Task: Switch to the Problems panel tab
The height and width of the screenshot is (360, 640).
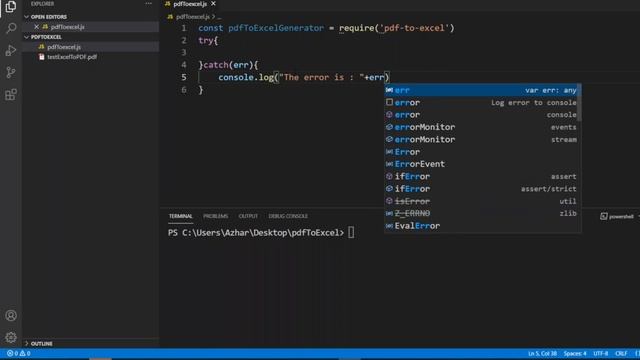Action: pyautogui.click(x=216, y=216)
